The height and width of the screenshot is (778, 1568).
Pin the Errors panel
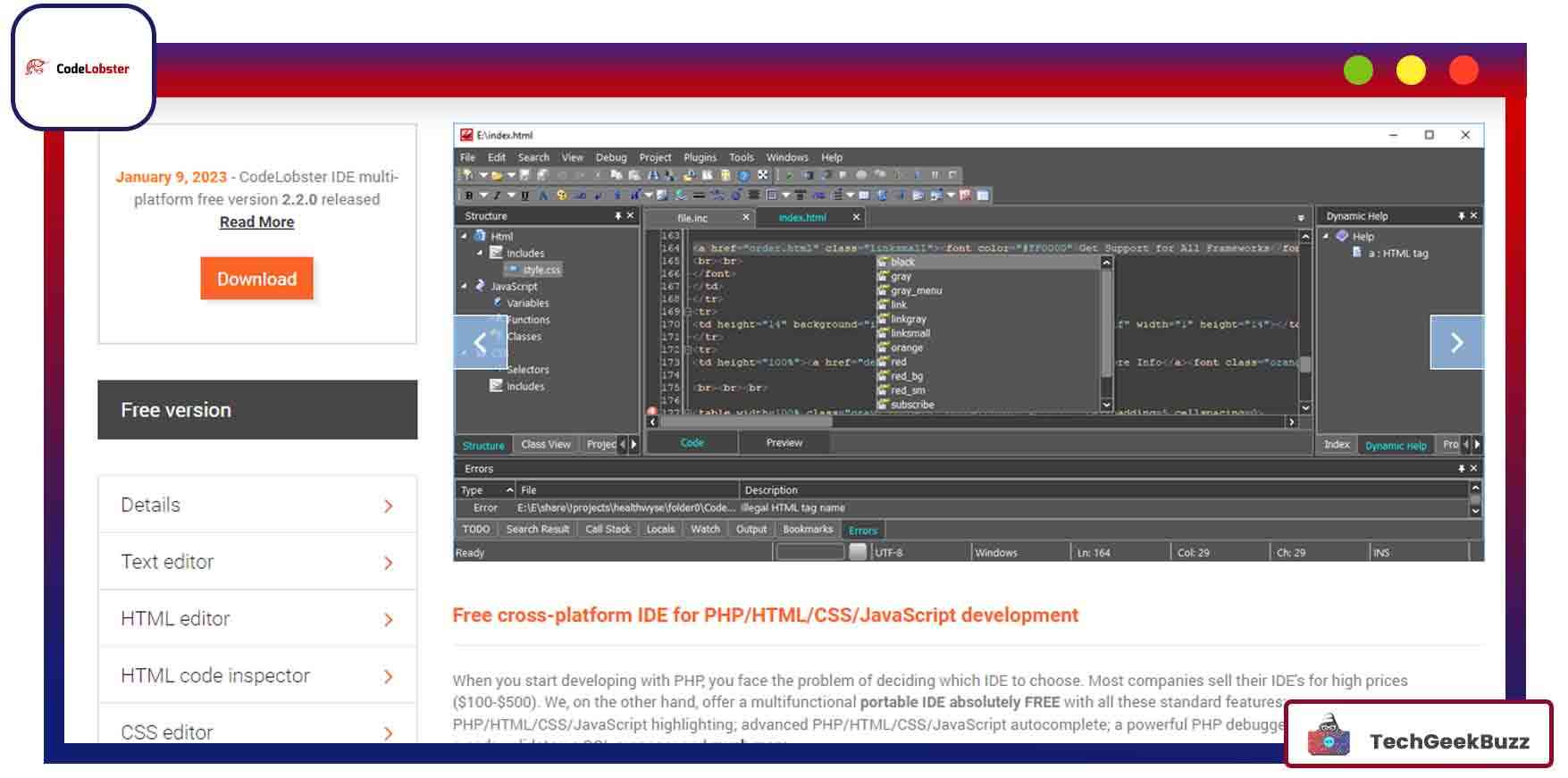pos(1461,469)
